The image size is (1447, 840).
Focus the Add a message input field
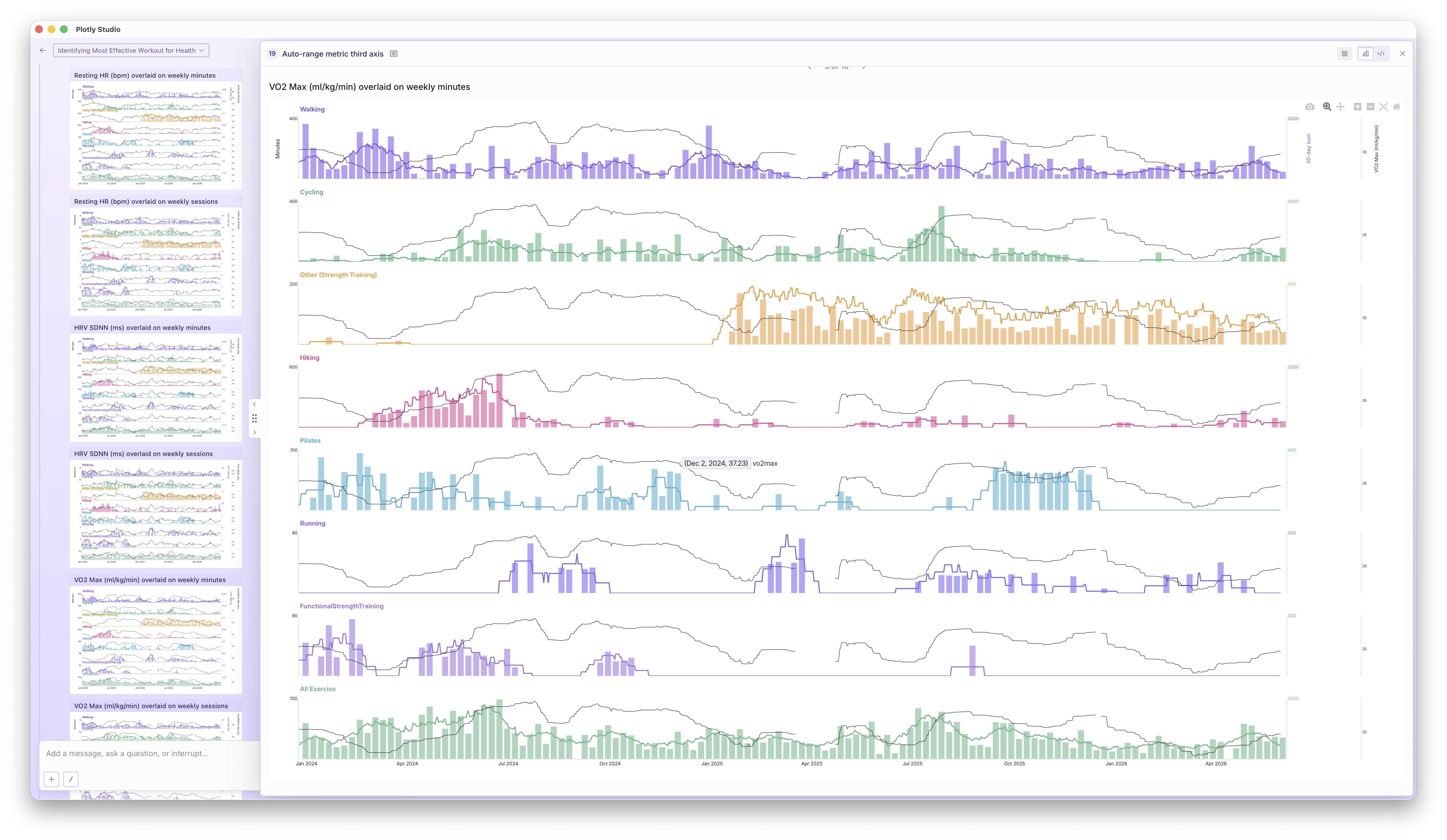click(149, 753)
